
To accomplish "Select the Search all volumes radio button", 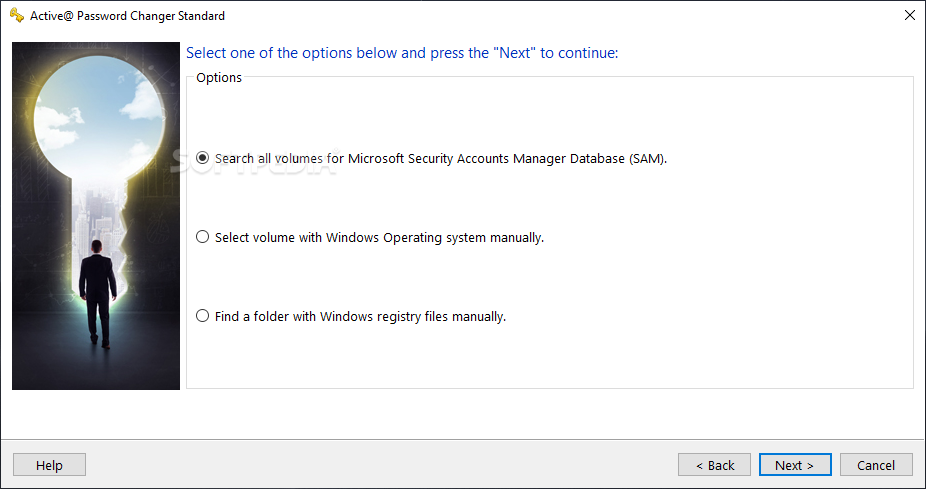I will [203, 158].
